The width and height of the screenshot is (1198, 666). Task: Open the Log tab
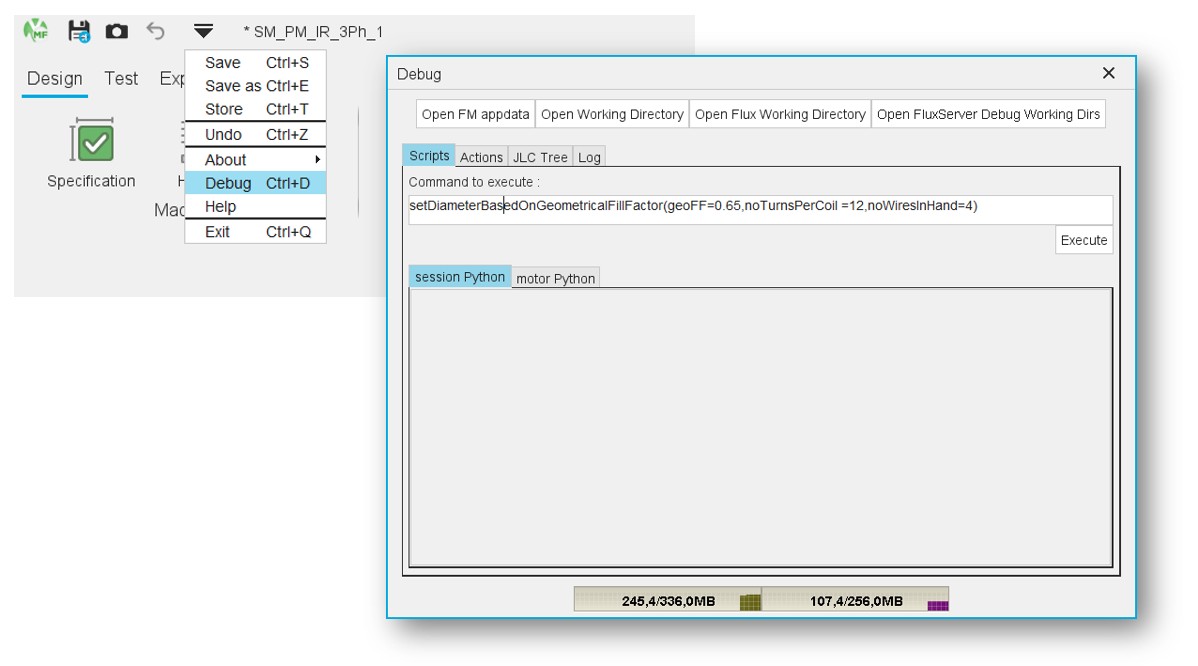[589, 157]
